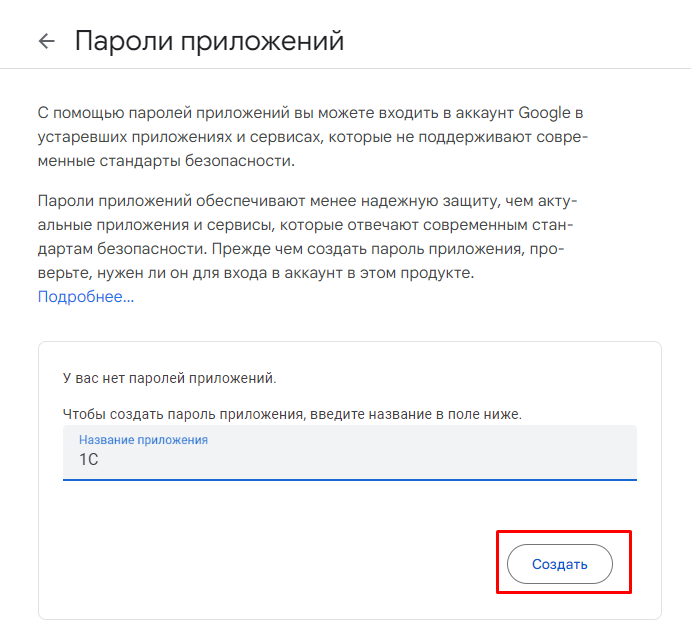This screenshot has height=626, width=691.
Task: Click the back arrow icon
Action: point(45,41)
